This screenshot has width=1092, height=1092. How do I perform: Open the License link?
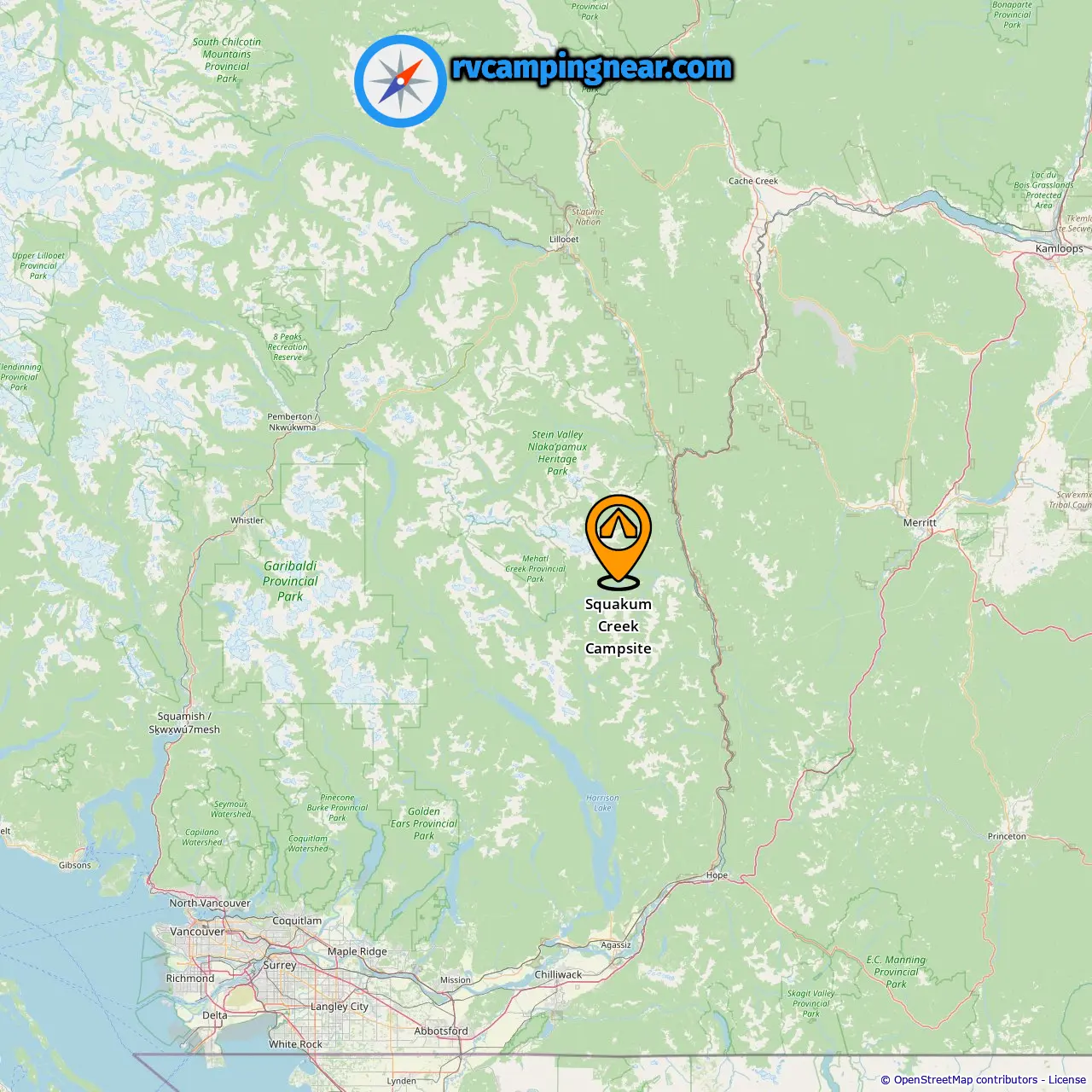point(1067,1080)
